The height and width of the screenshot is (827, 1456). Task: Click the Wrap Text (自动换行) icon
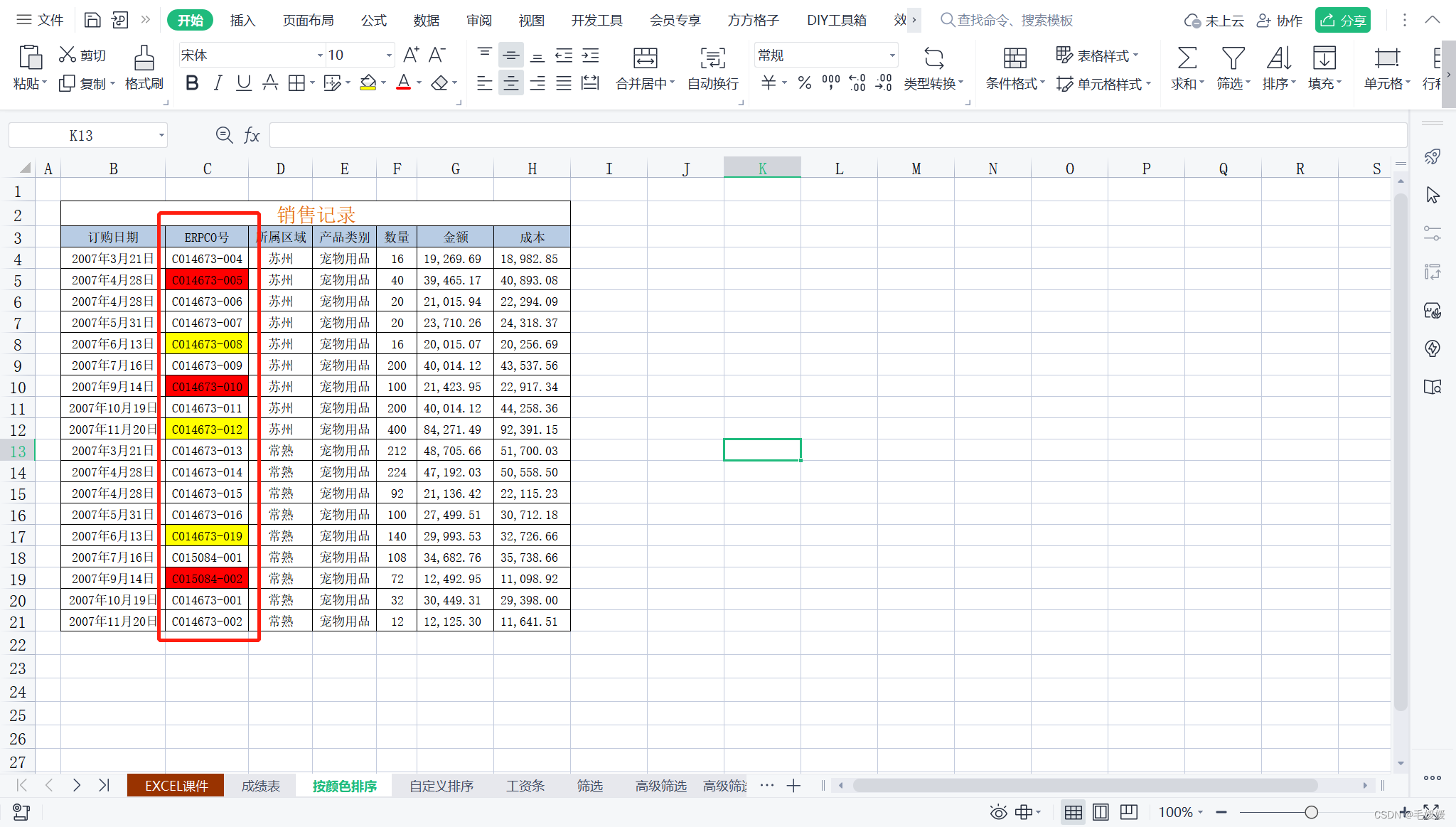coord(712,58)
